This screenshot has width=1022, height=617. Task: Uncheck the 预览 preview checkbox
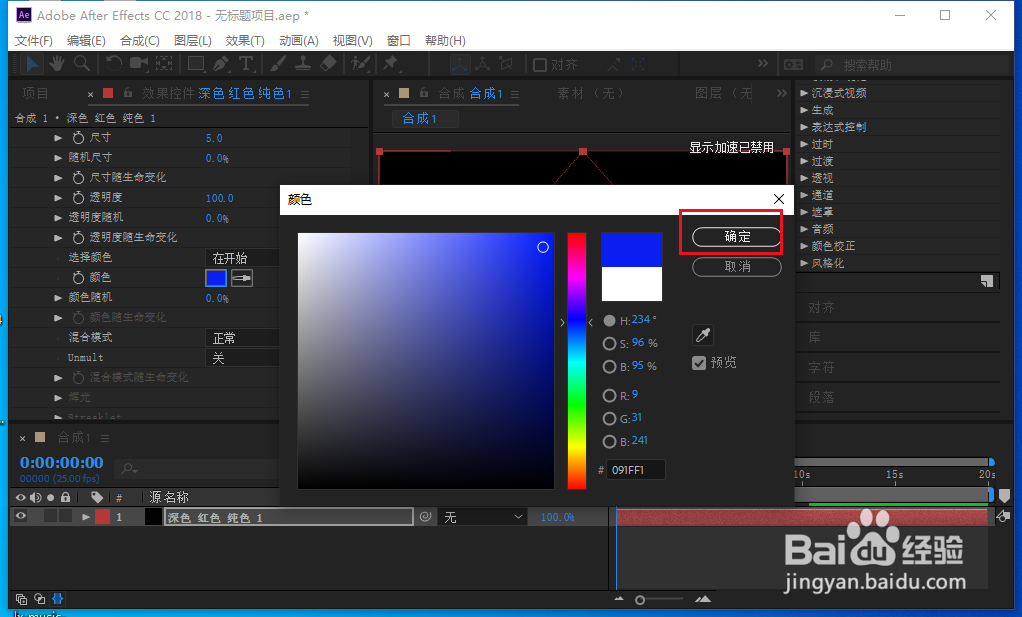(699, 363)
